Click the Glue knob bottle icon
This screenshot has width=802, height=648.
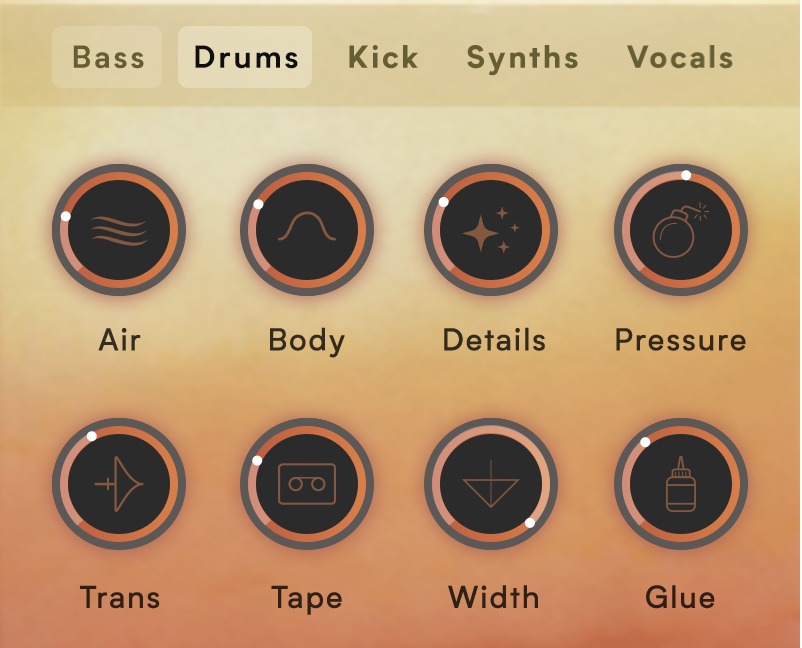(681, 484)
